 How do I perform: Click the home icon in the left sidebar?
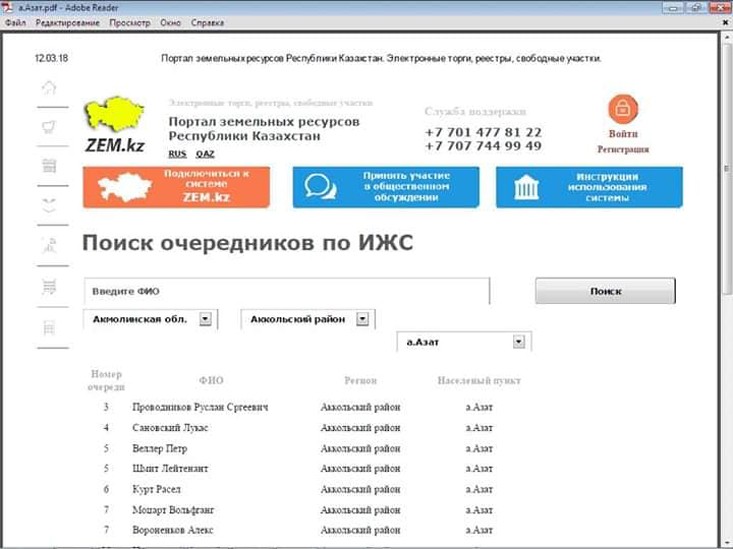click(x=48, y=87)
